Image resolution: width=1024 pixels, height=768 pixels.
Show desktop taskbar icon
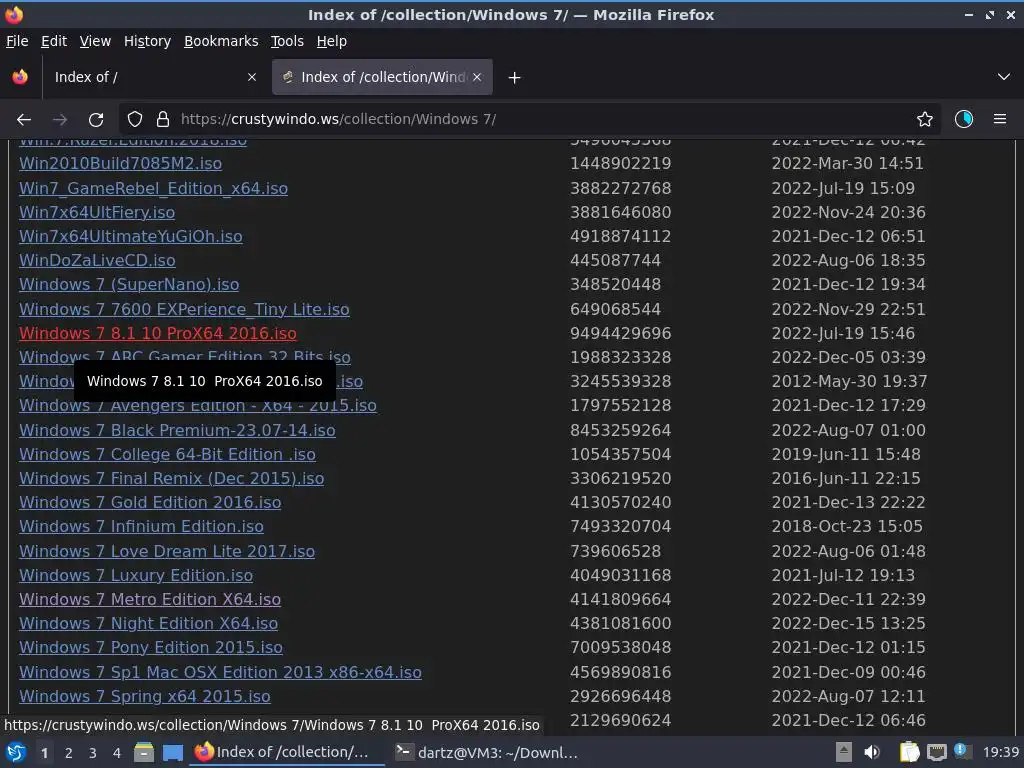coord(173,753)
